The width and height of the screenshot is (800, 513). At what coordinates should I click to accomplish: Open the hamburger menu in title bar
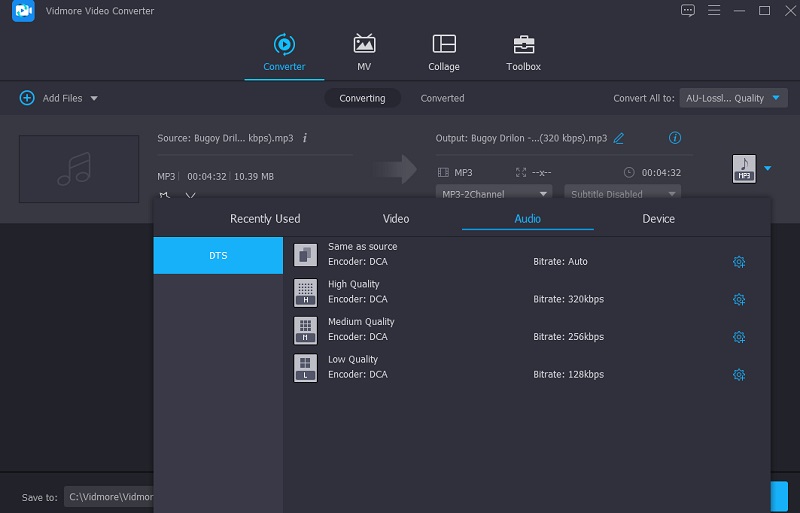click(713, 11)
